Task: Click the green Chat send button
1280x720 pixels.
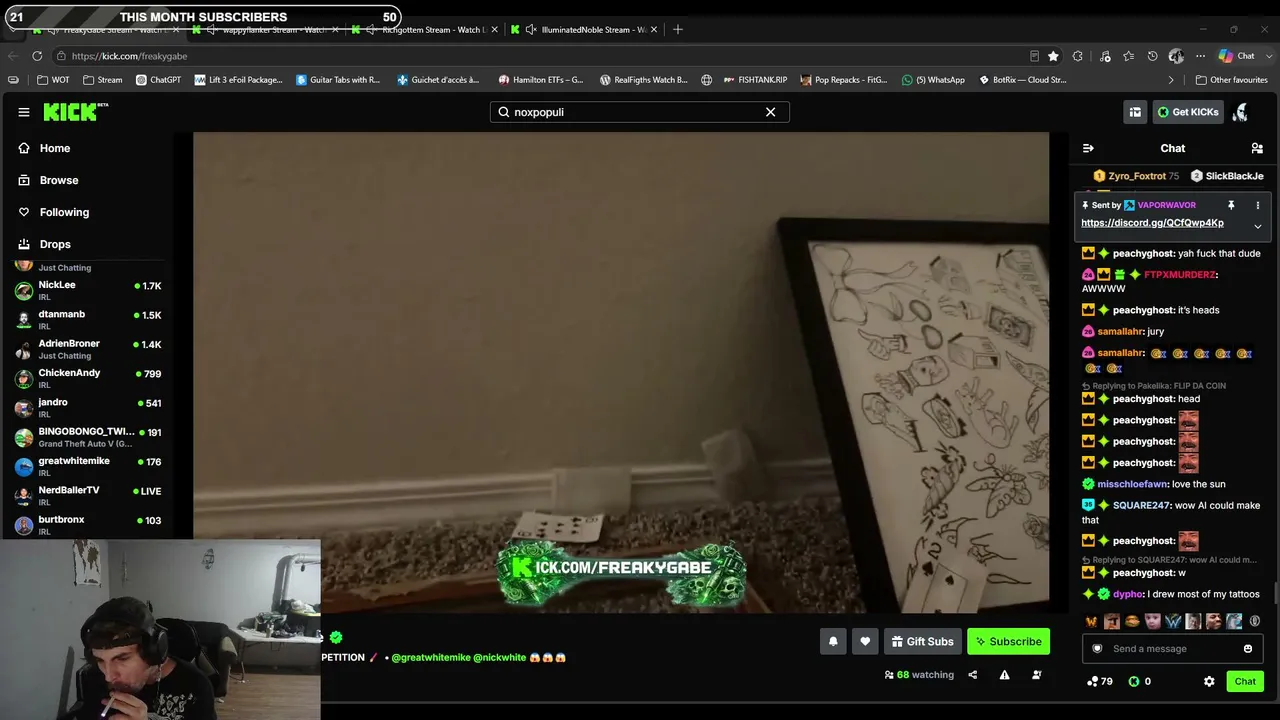Action: click(x=1245, y=681)
